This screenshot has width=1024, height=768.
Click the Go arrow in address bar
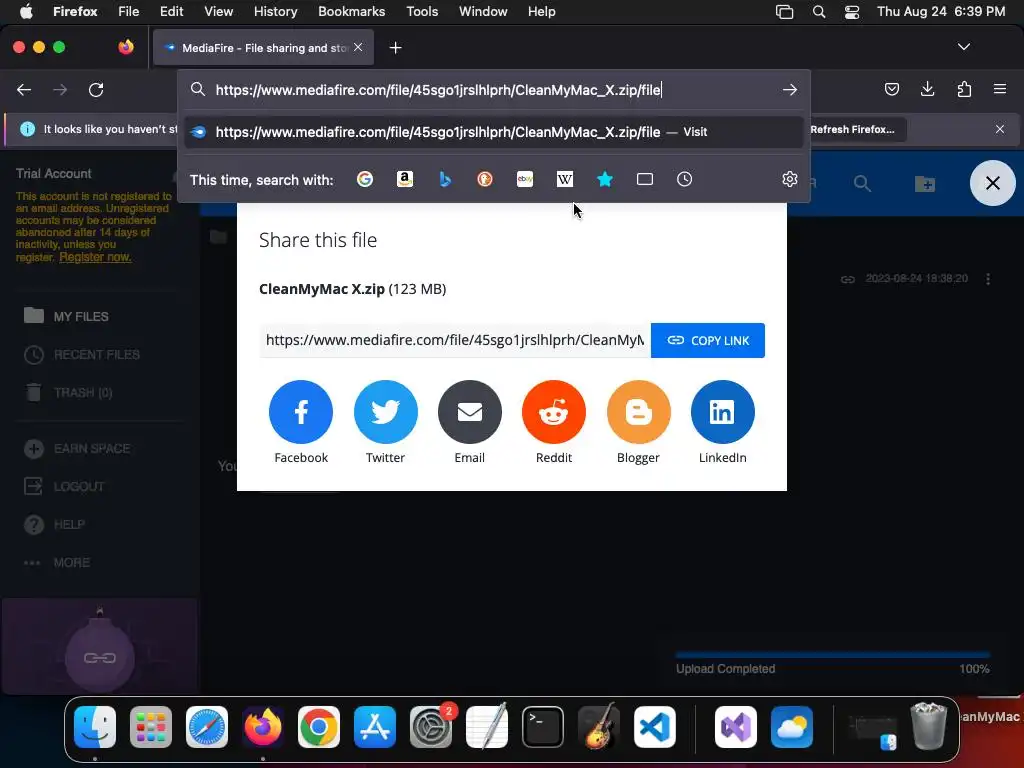click(x=790, y=89)
